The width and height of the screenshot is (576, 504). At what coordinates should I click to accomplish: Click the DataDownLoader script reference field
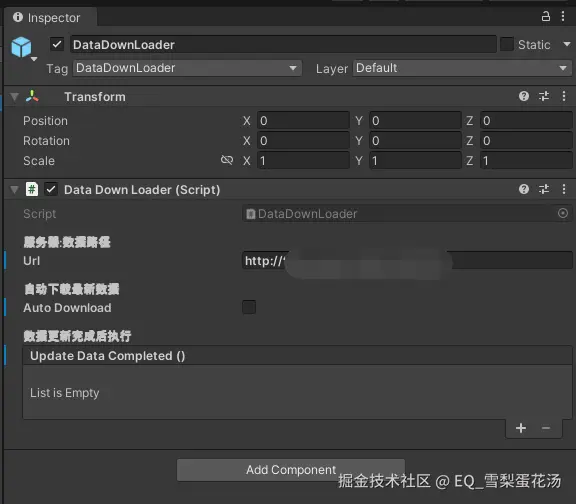coord(407,213)
